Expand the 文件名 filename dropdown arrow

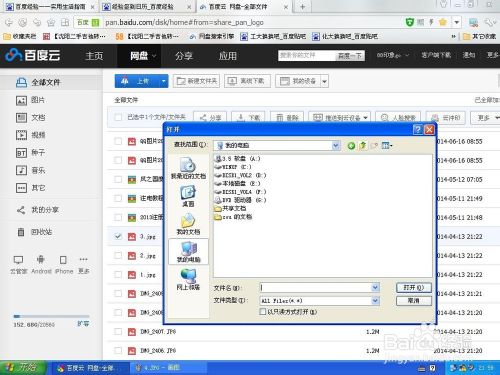click(375, 288)
